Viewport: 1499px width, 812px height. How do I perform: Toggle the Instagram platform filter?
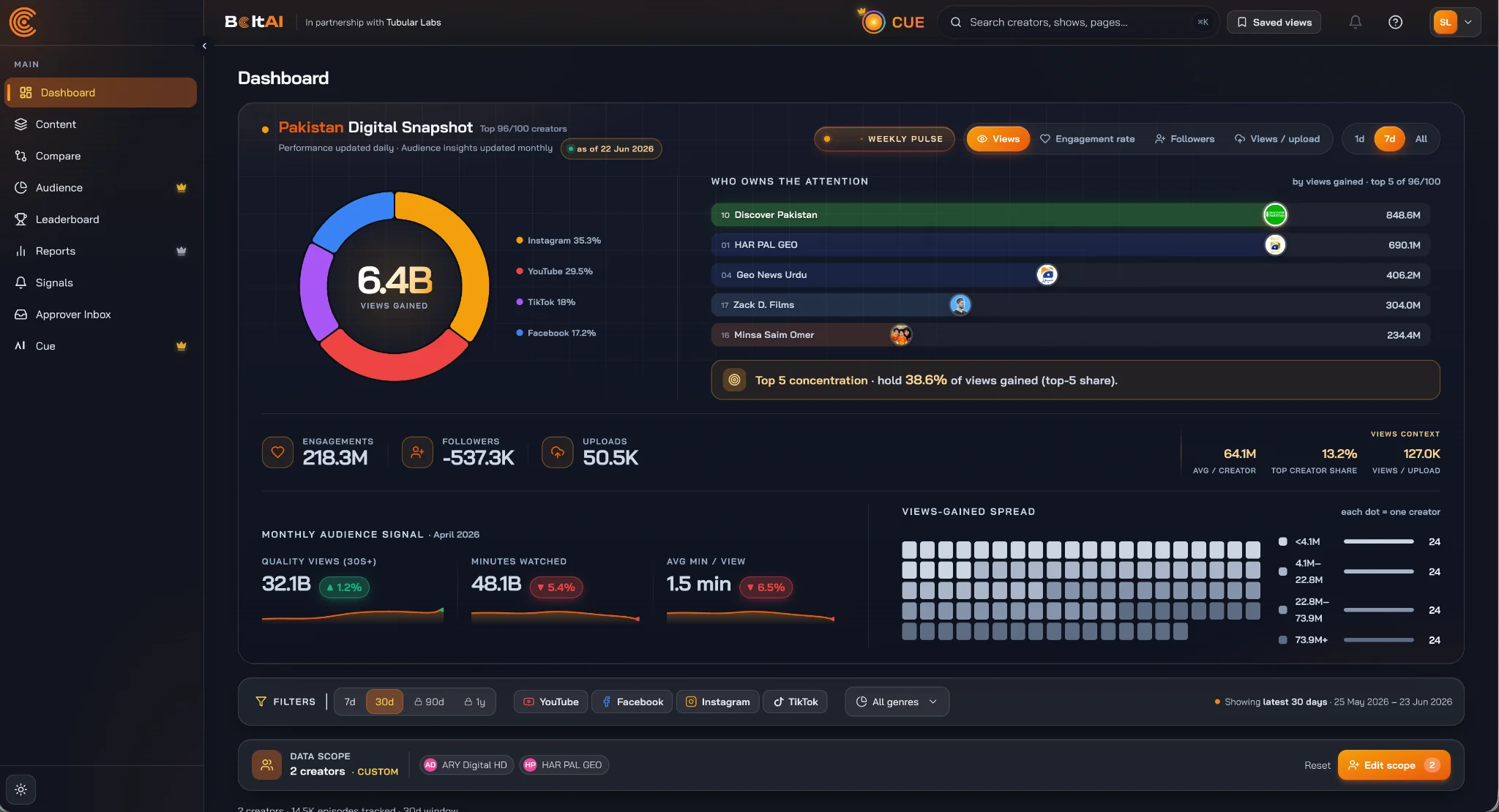pos(717,702)
